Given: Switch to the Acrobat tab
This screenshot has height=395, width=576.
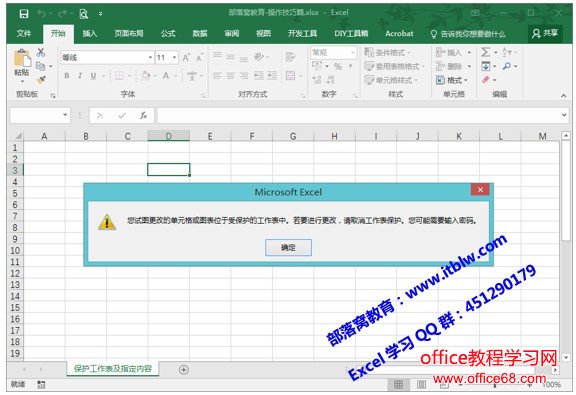Looking at the screenshot, I should (x=399, y=33).
